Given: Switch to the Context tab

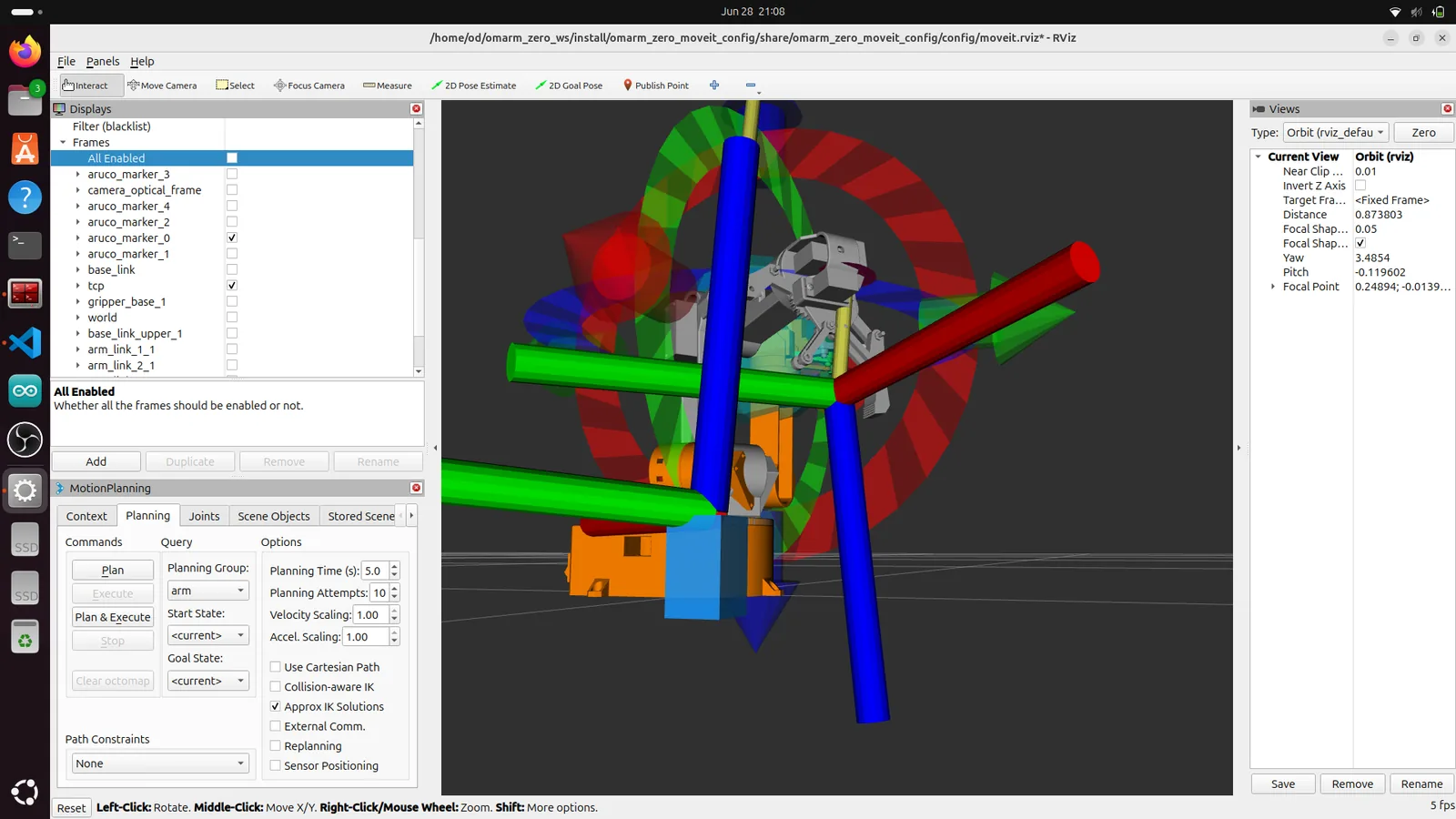Looking at the screenshot, I should click(86, 516).
